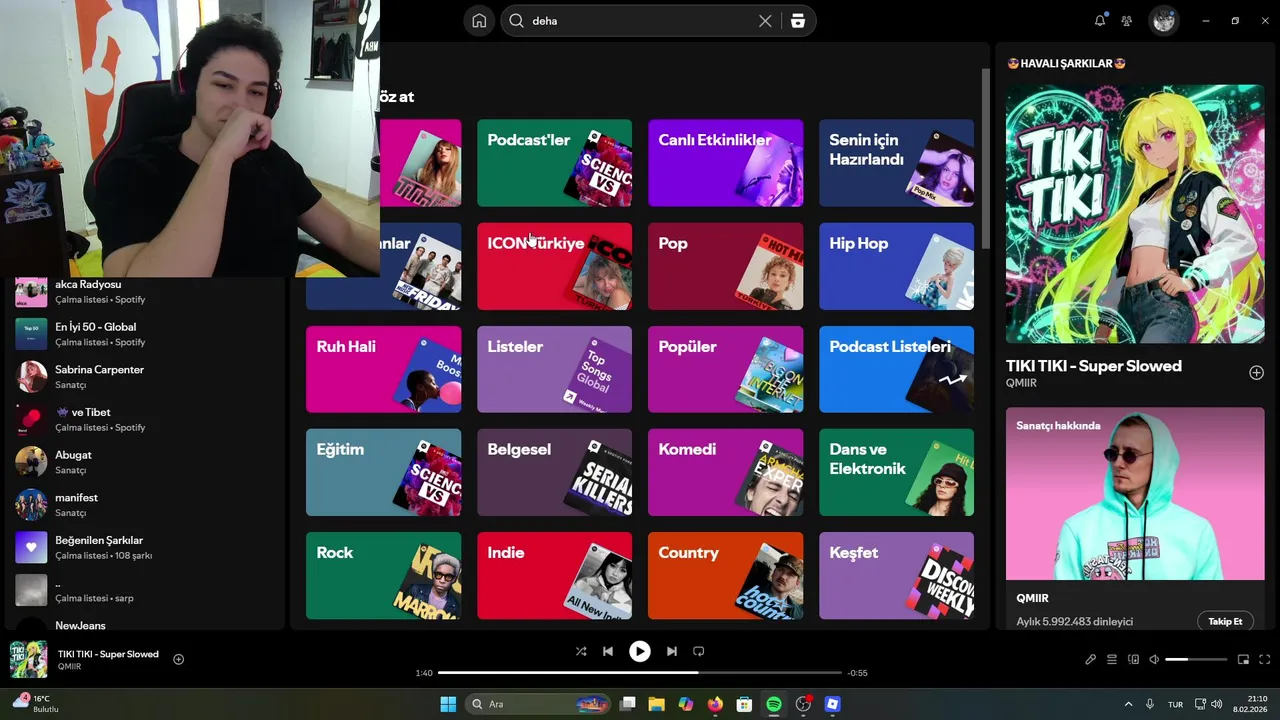
Task: Open Canlı Etkinlikler category
Action: coord(725,163)
